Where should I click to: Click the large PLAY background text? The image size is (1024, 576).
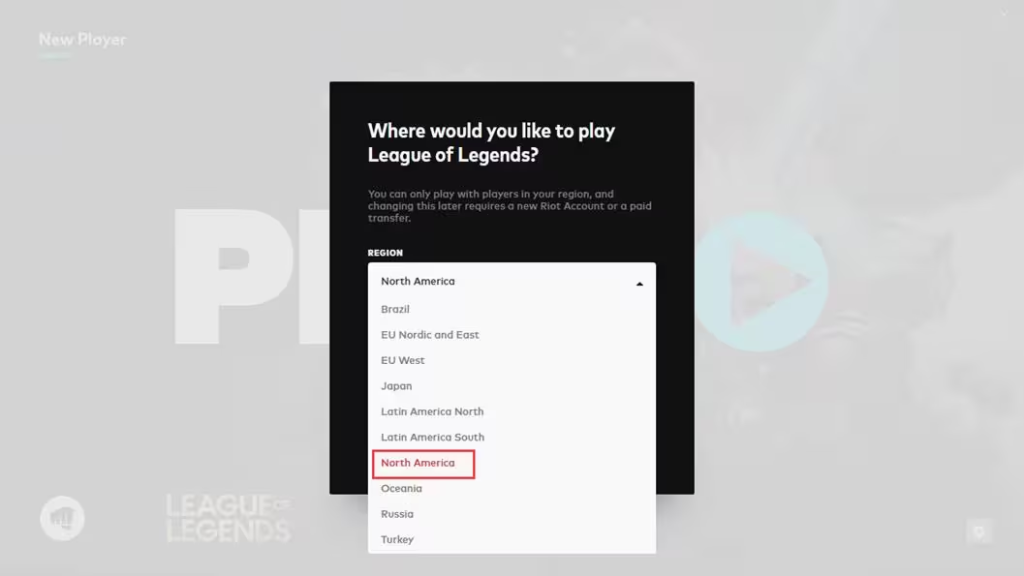pyautogui.click(x=251, y=277)
